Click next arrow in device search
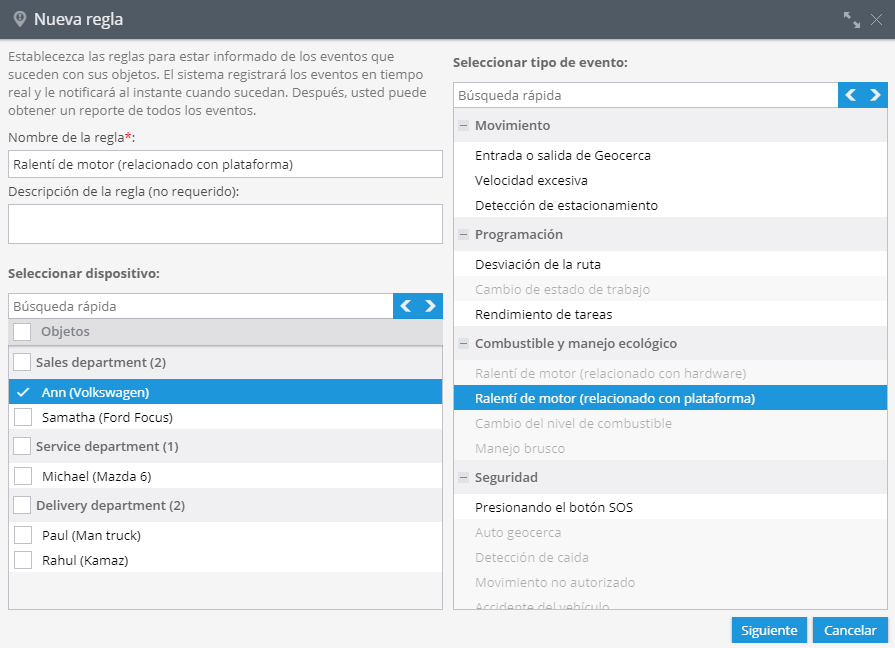Screen dimensions: 895x648 point(430,306)
